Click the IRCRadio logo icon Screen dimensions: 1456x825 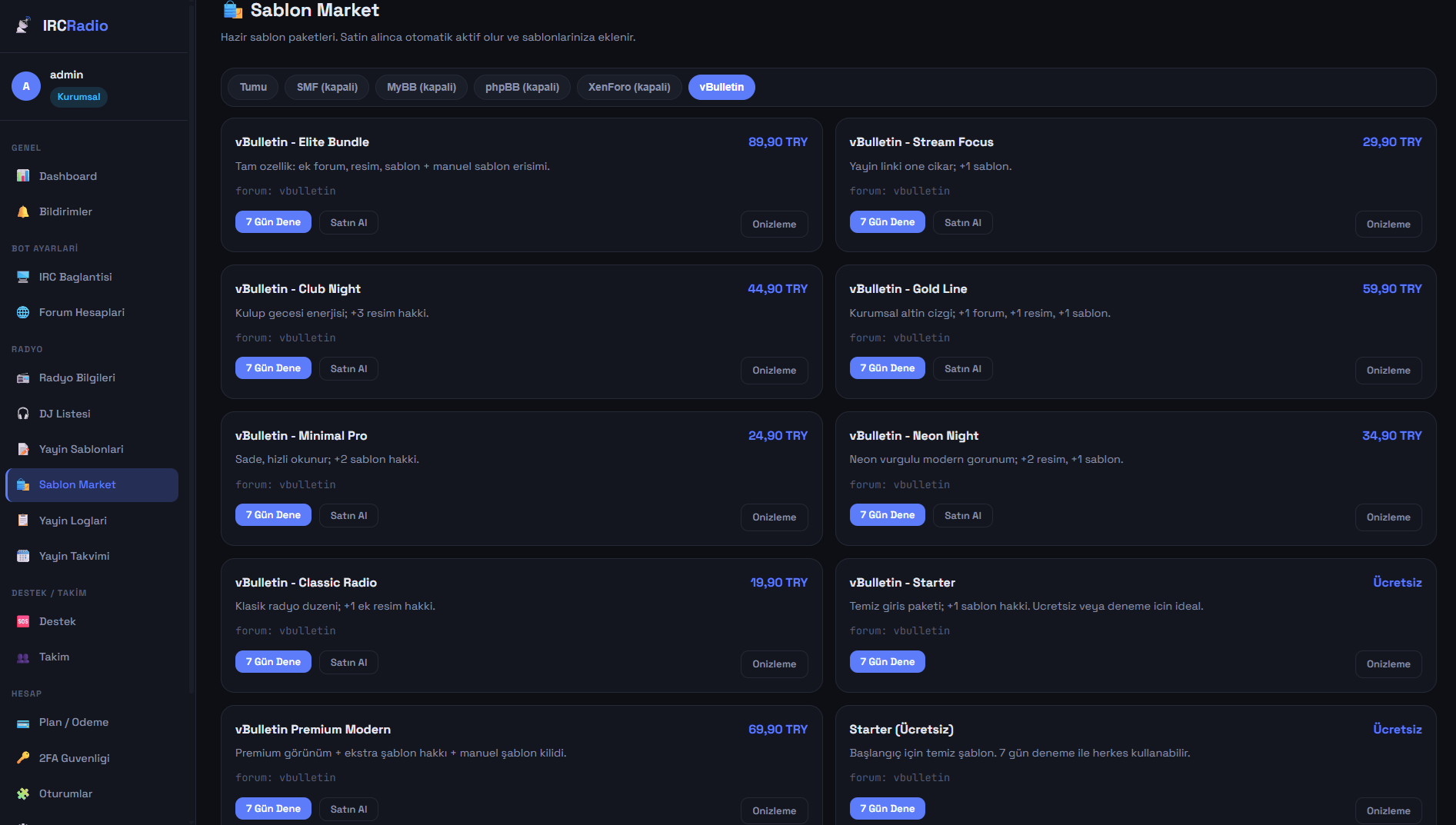click(23, 25)
